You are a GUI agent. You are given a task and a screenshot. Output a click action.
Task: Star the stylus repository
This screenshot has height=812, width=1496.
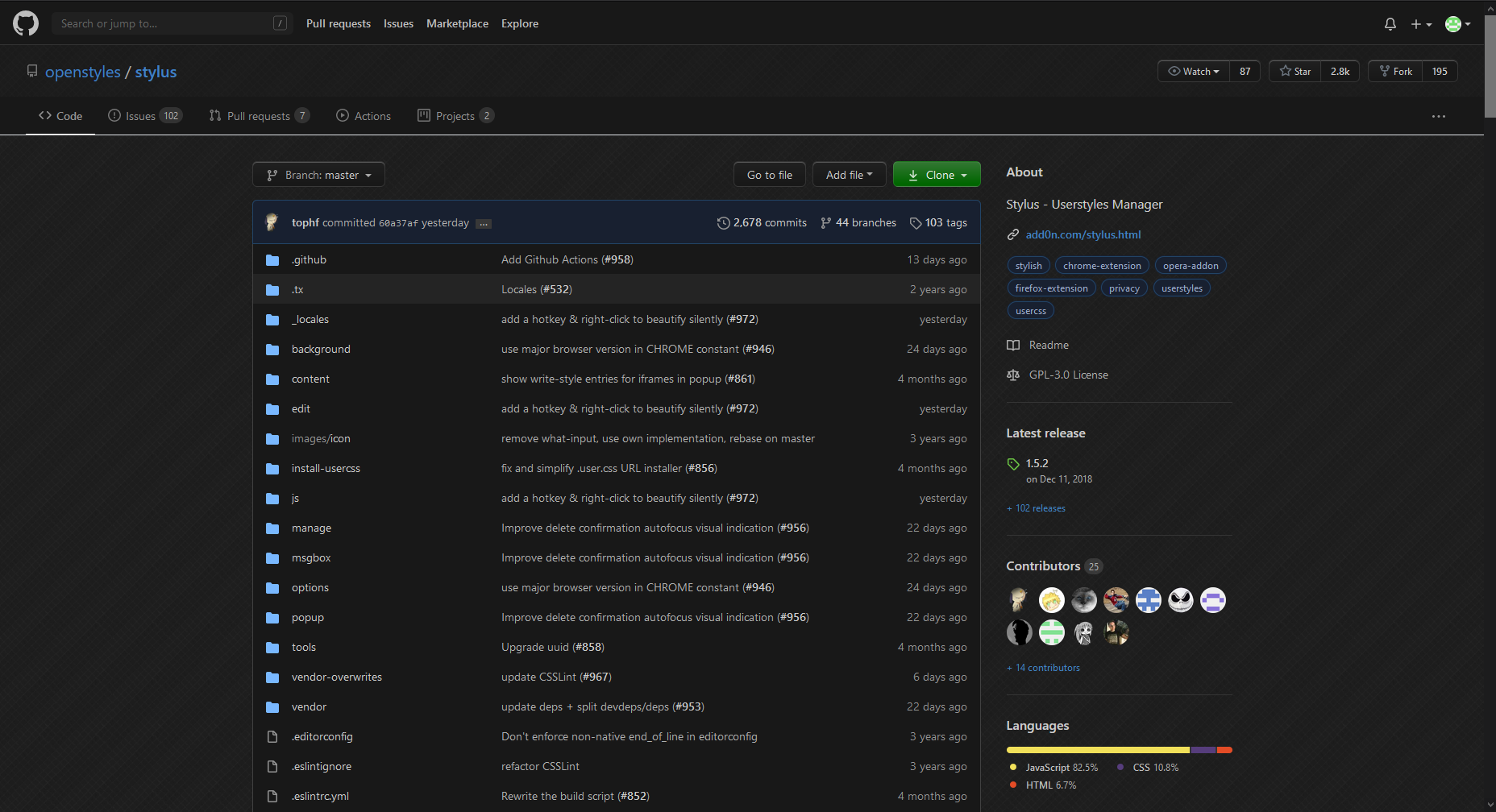[1295, 71]
